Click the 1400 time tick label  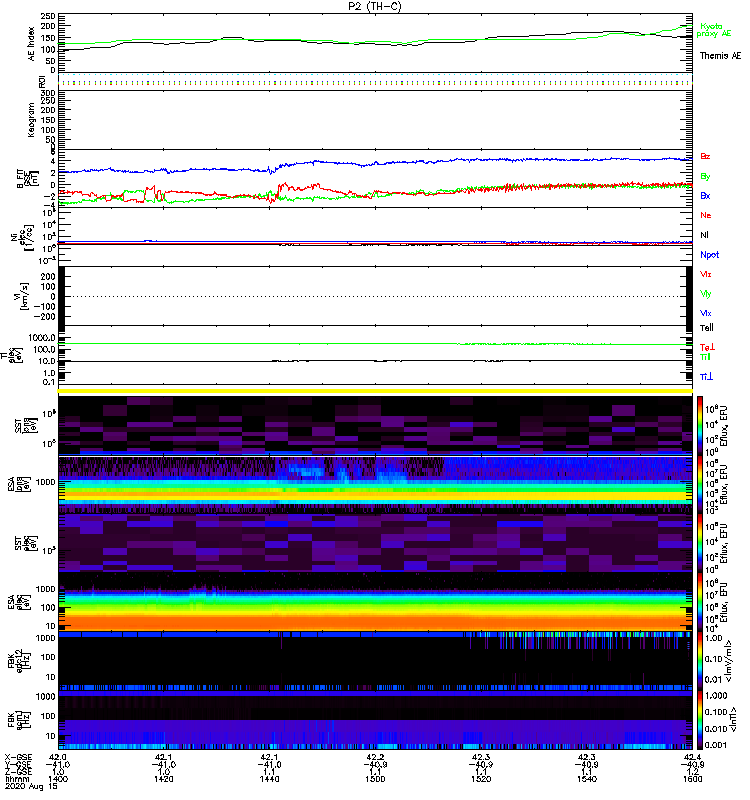tap(58, 779)
